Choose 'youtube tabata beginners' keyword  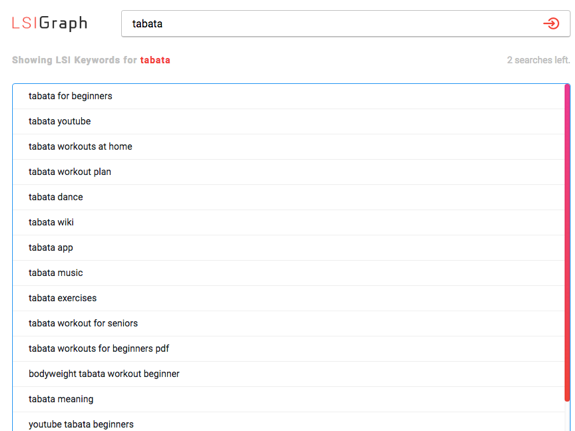point(289,422)
